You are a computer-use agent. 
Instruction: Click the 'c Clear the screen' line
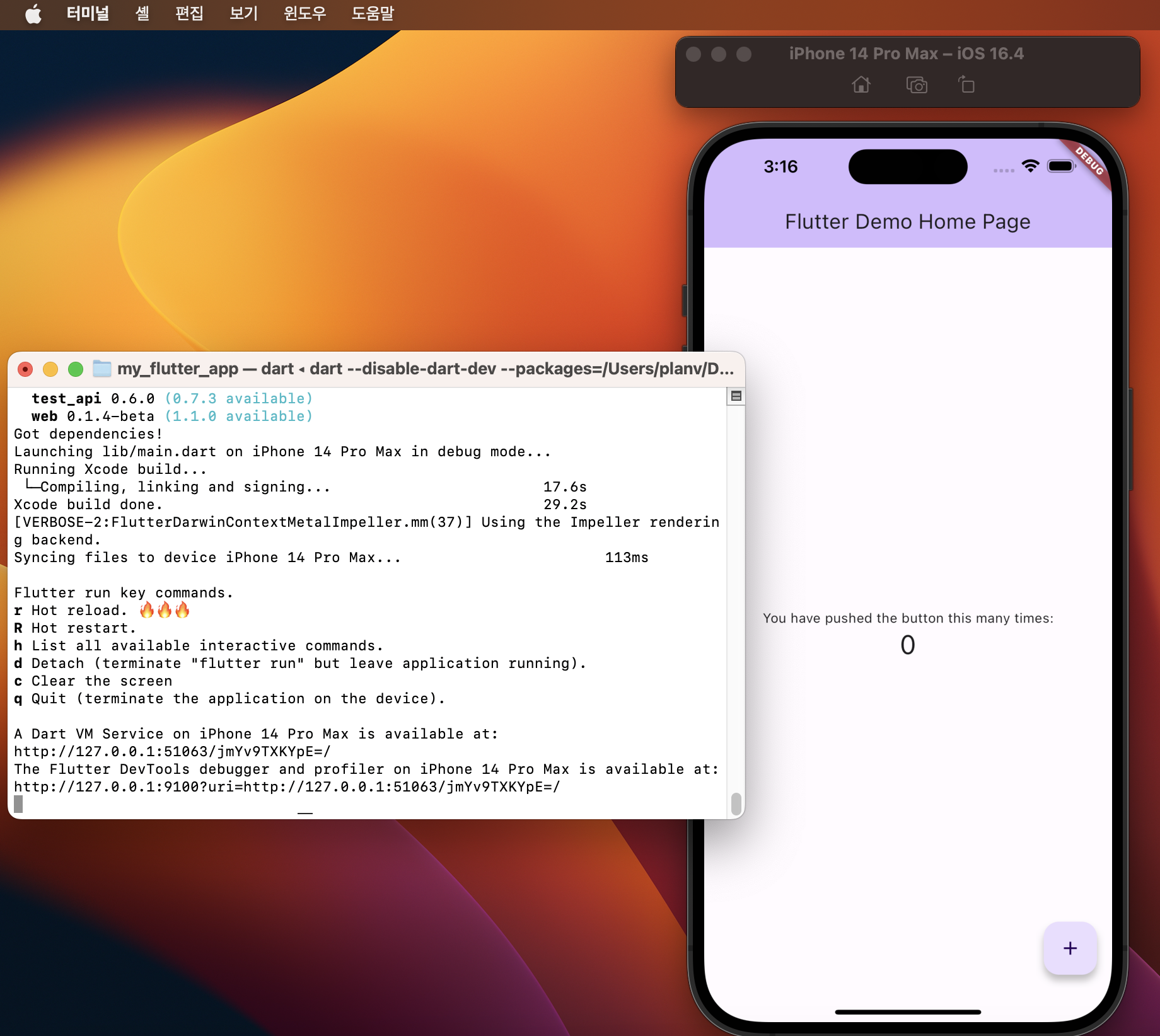pos(93,681)
